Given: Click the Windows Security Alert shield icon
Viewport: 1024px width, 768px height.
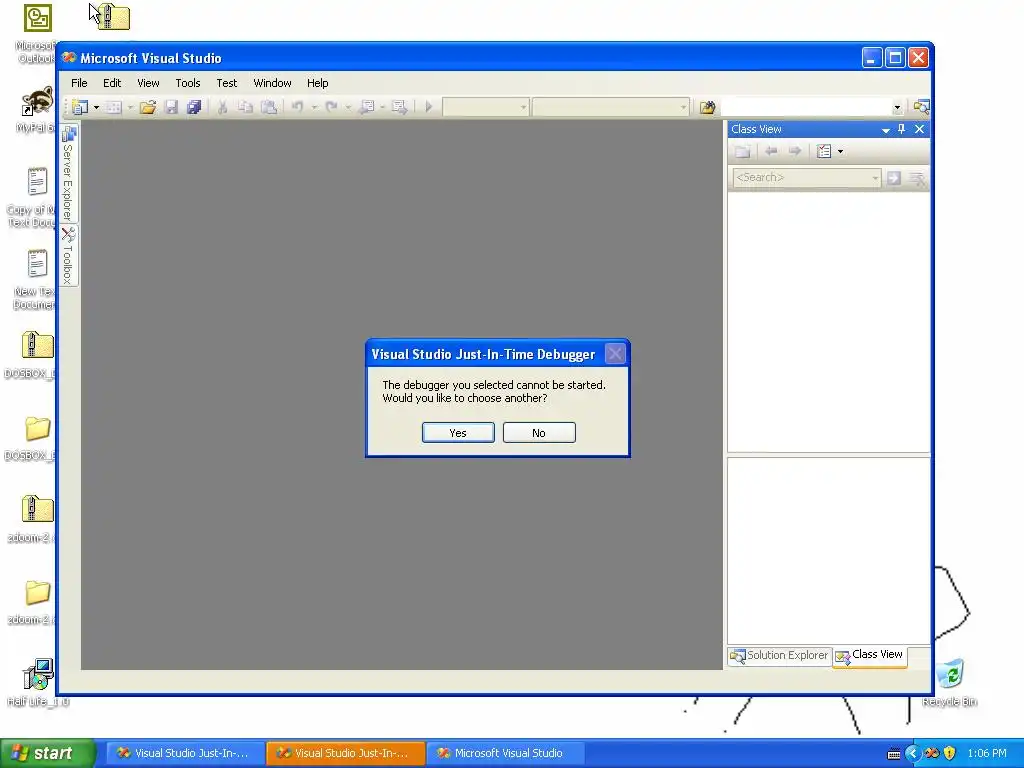Looking at the screenshot, I should click(x=950, y=754).
